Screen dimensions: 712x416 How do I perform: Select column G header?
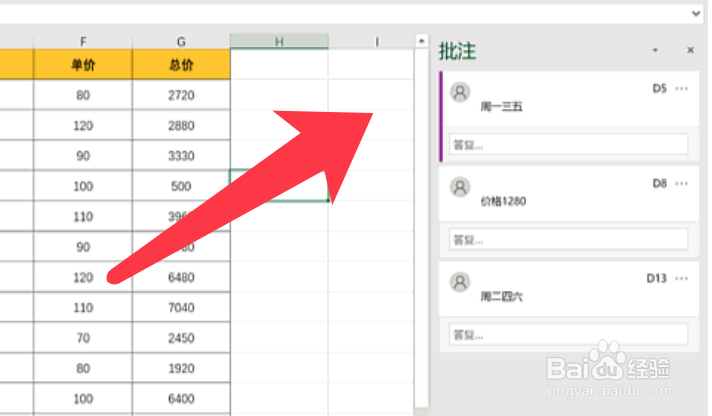[181, 42]
